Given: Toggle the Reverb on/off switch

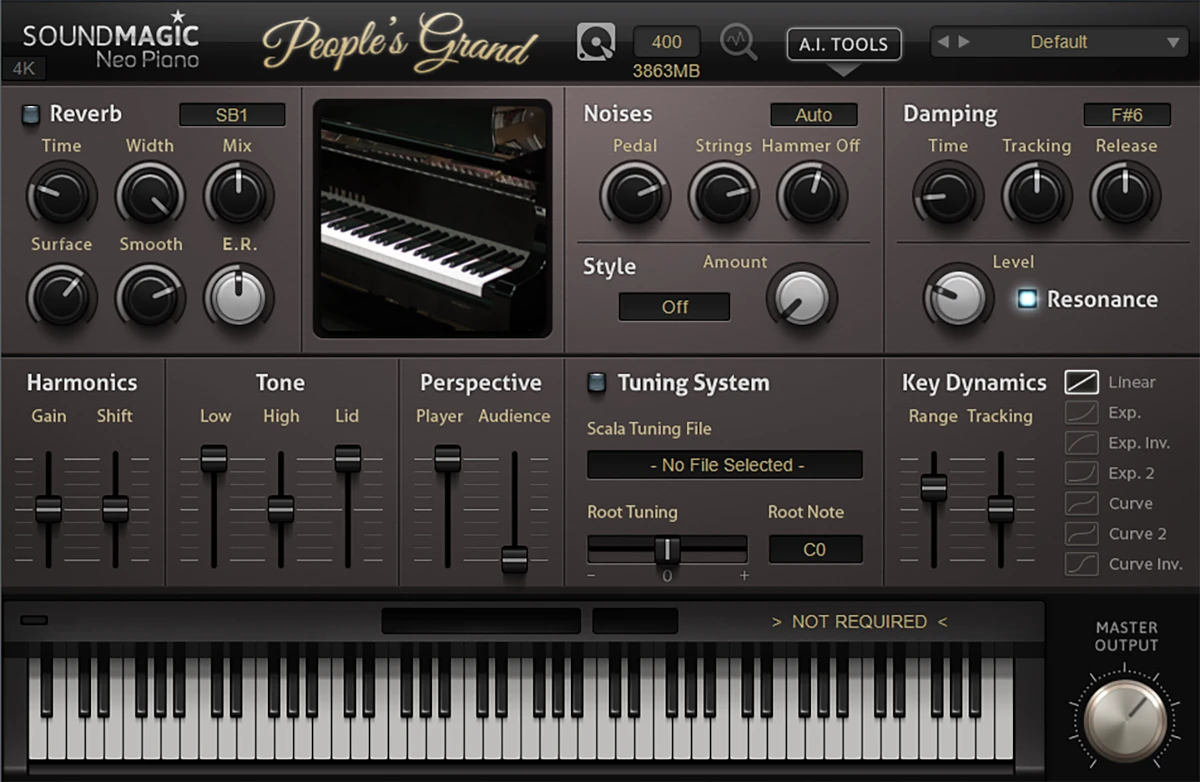Looking at the screenshot, I should click(31, 114).
